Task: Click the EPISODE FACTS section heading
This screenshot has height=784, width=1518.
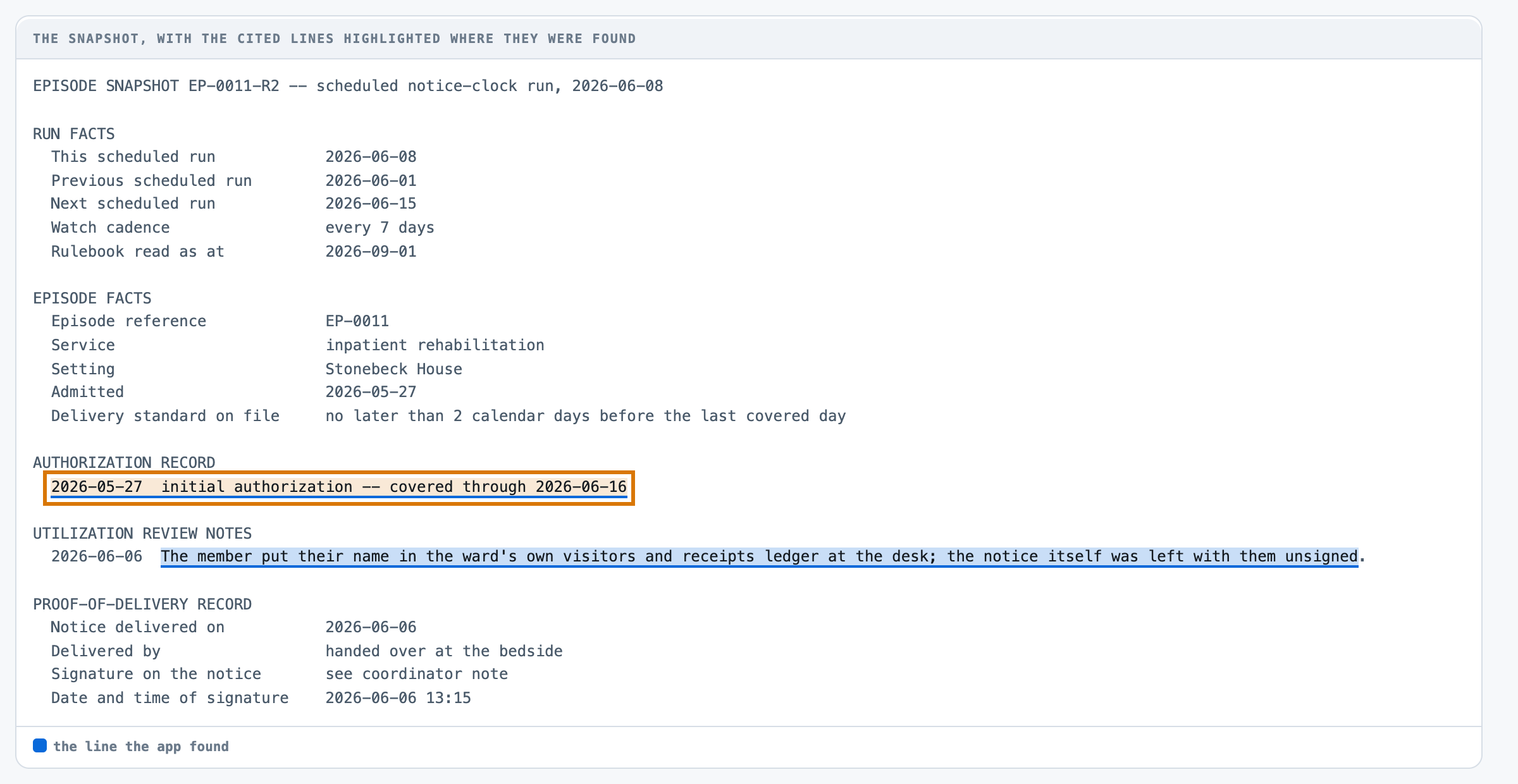Action: (92, 298)
